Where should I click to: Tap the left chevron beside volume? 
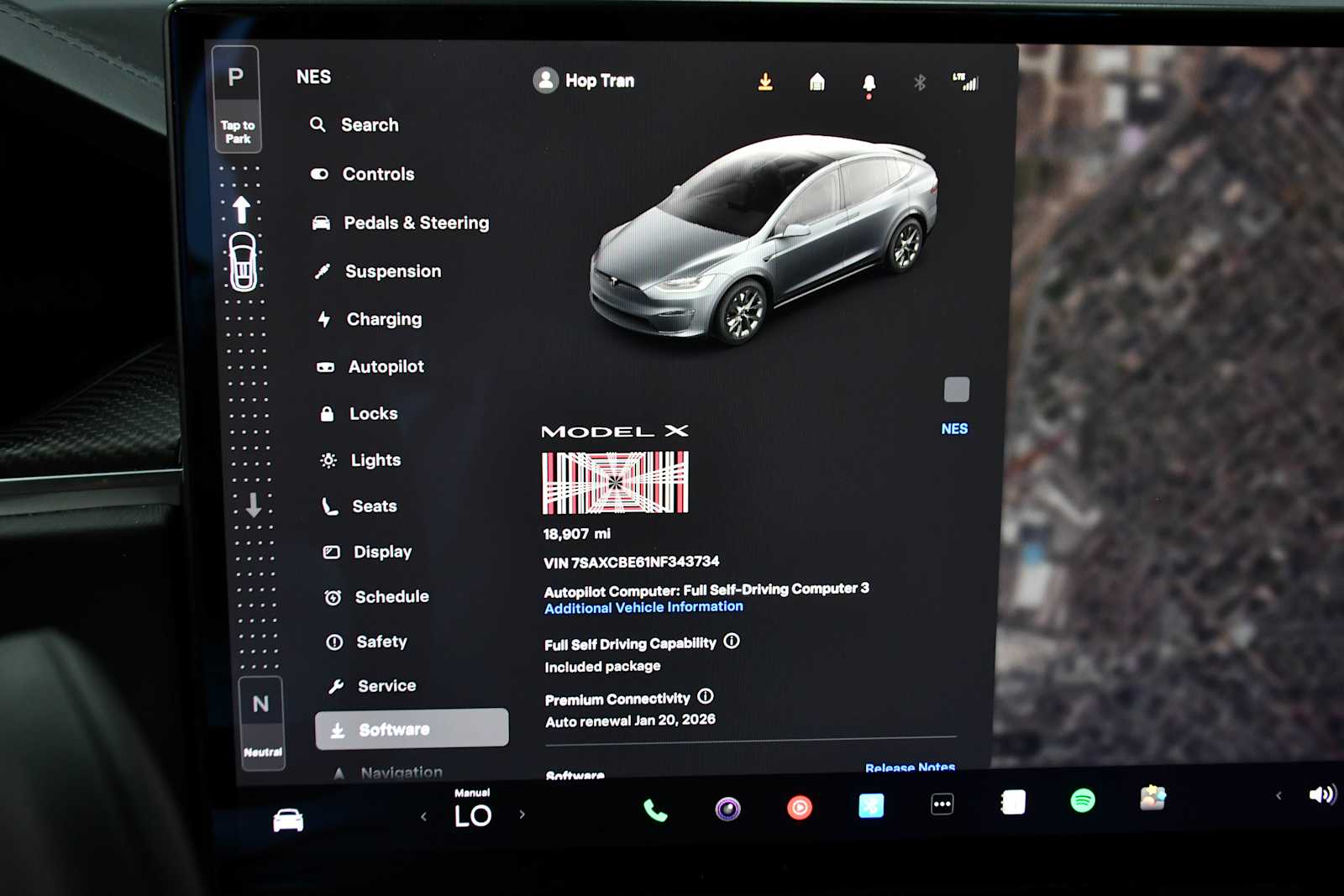(x=1278, y=795)
